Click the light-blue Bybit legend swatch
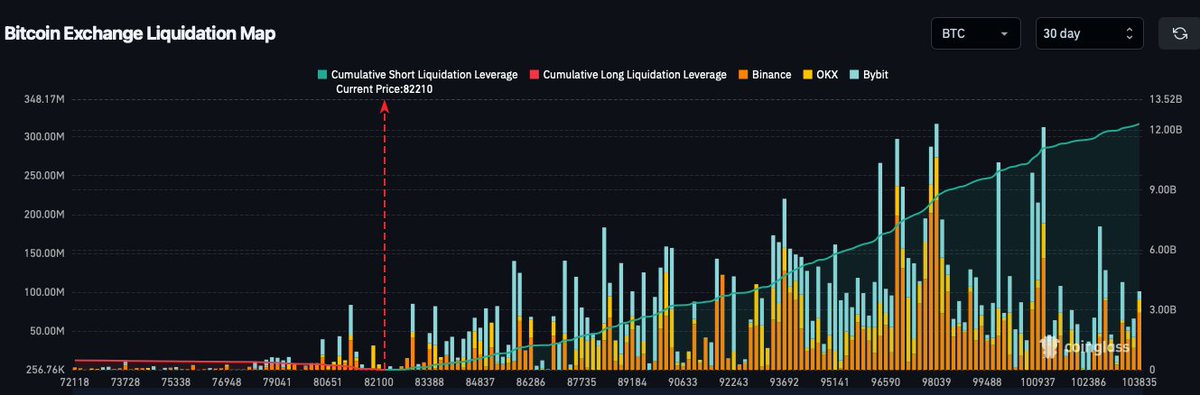This screenshot has width=1200, height=395. tap(853, 75)
